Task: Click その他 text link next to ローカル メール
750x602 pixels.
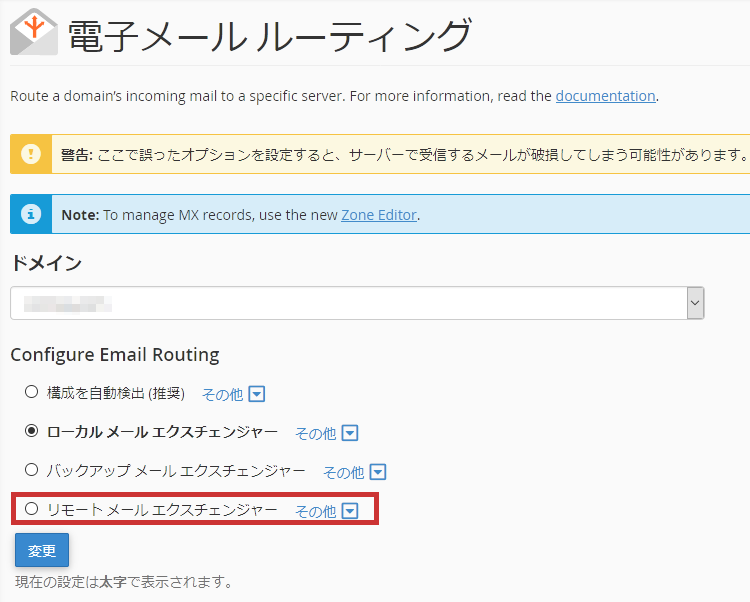Action: pos(315,433)
